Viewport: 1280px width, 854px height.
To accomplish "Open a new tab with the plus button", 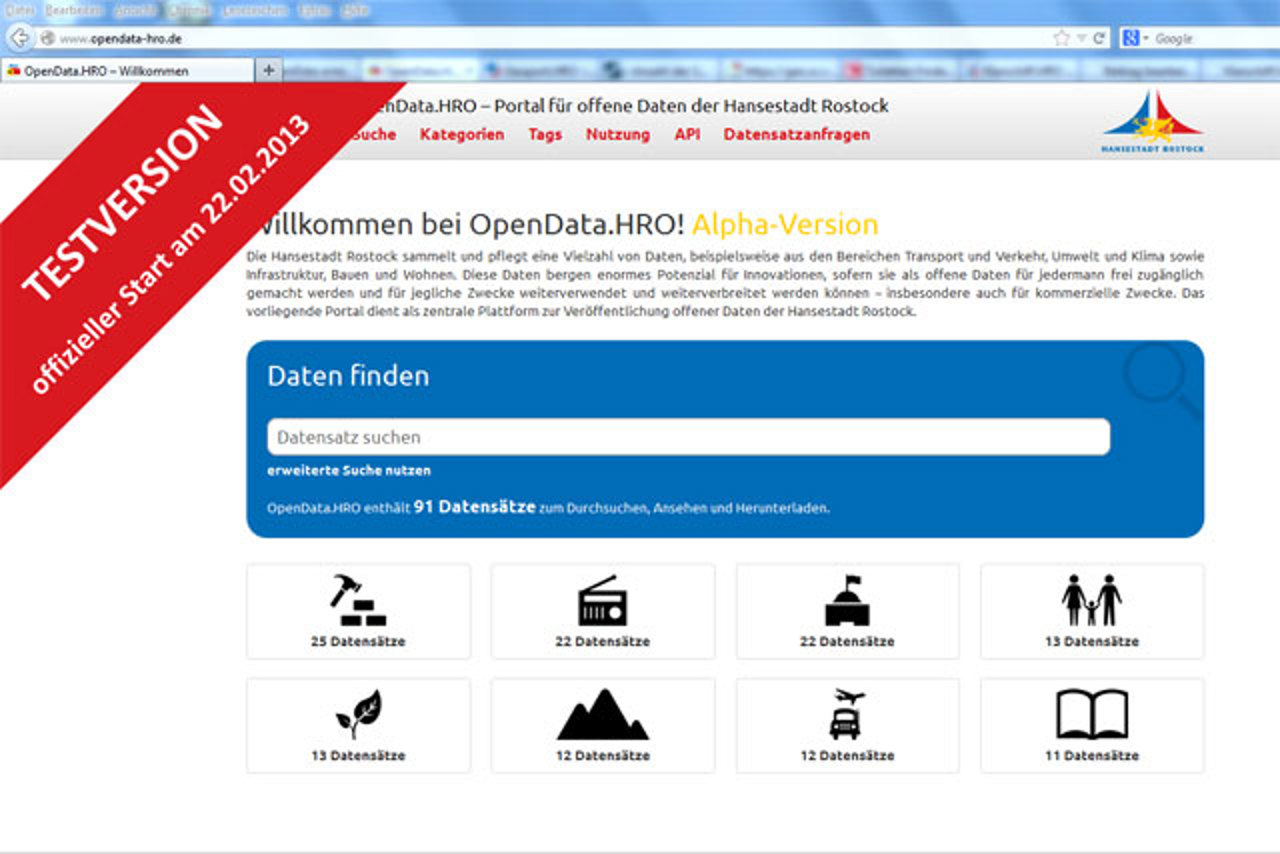I will pos(268,71).
